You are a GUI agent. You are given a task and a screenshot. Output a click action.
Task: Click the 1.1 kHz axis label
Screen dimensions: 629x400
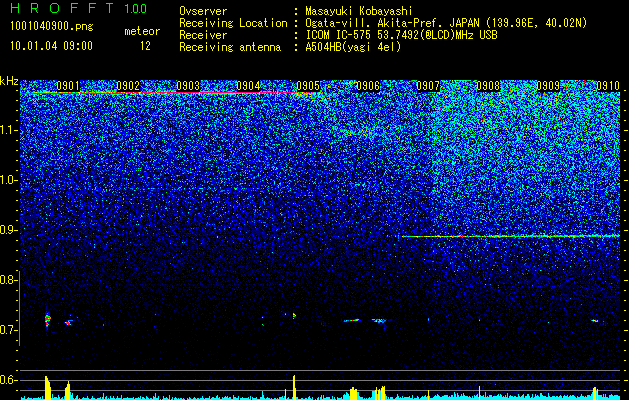tap(8, 130)
